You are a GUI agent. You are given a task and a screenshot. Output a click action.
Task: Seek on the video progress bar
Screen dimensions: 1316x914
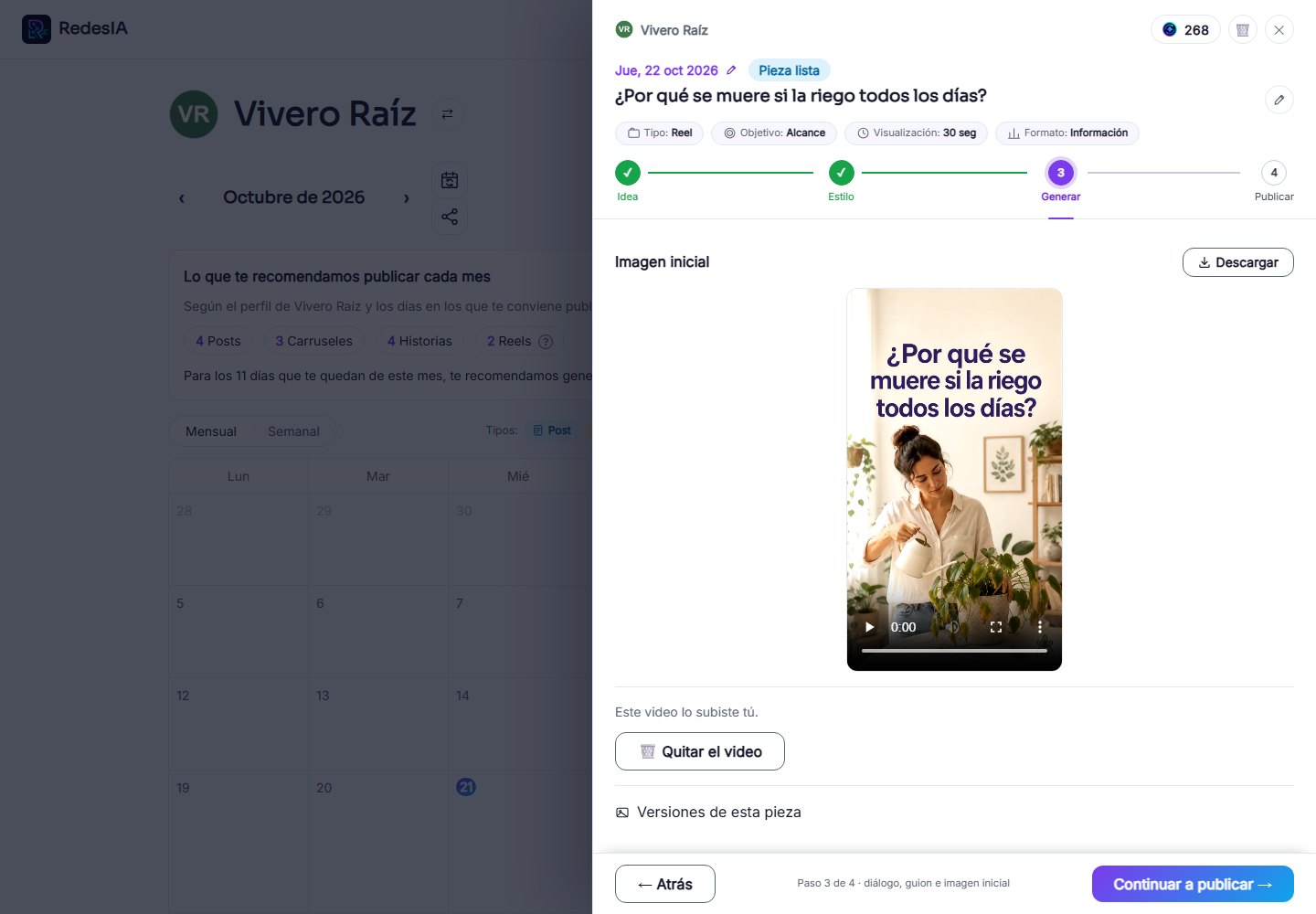point(954,650)
